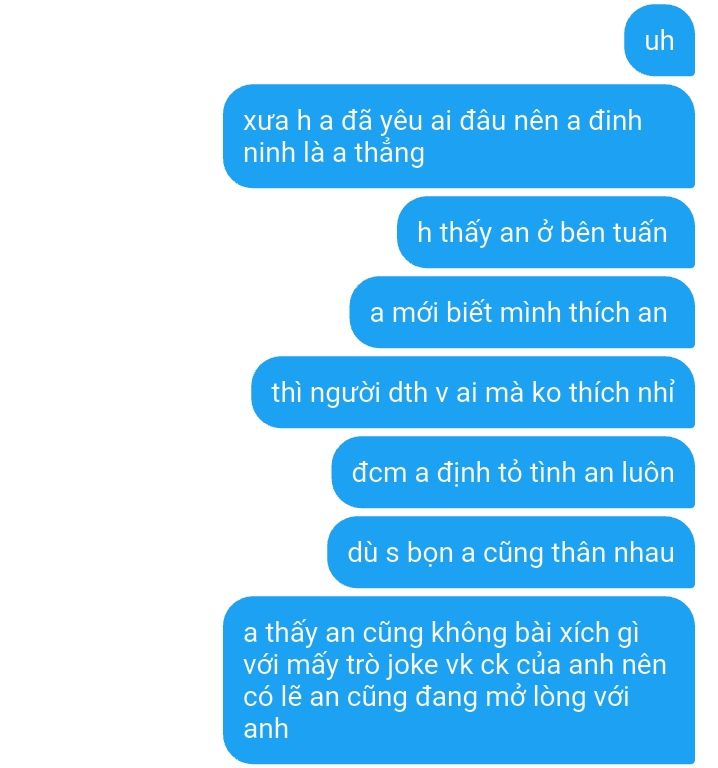Click the word 'nhỉ' ending the fifth bubble

[x=655, y=392]
